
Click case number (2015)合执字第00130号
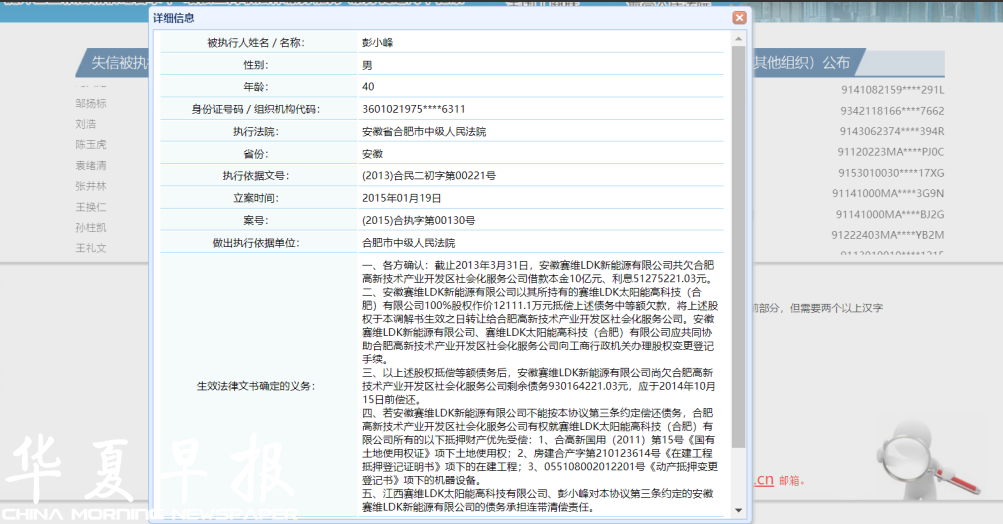418,220
